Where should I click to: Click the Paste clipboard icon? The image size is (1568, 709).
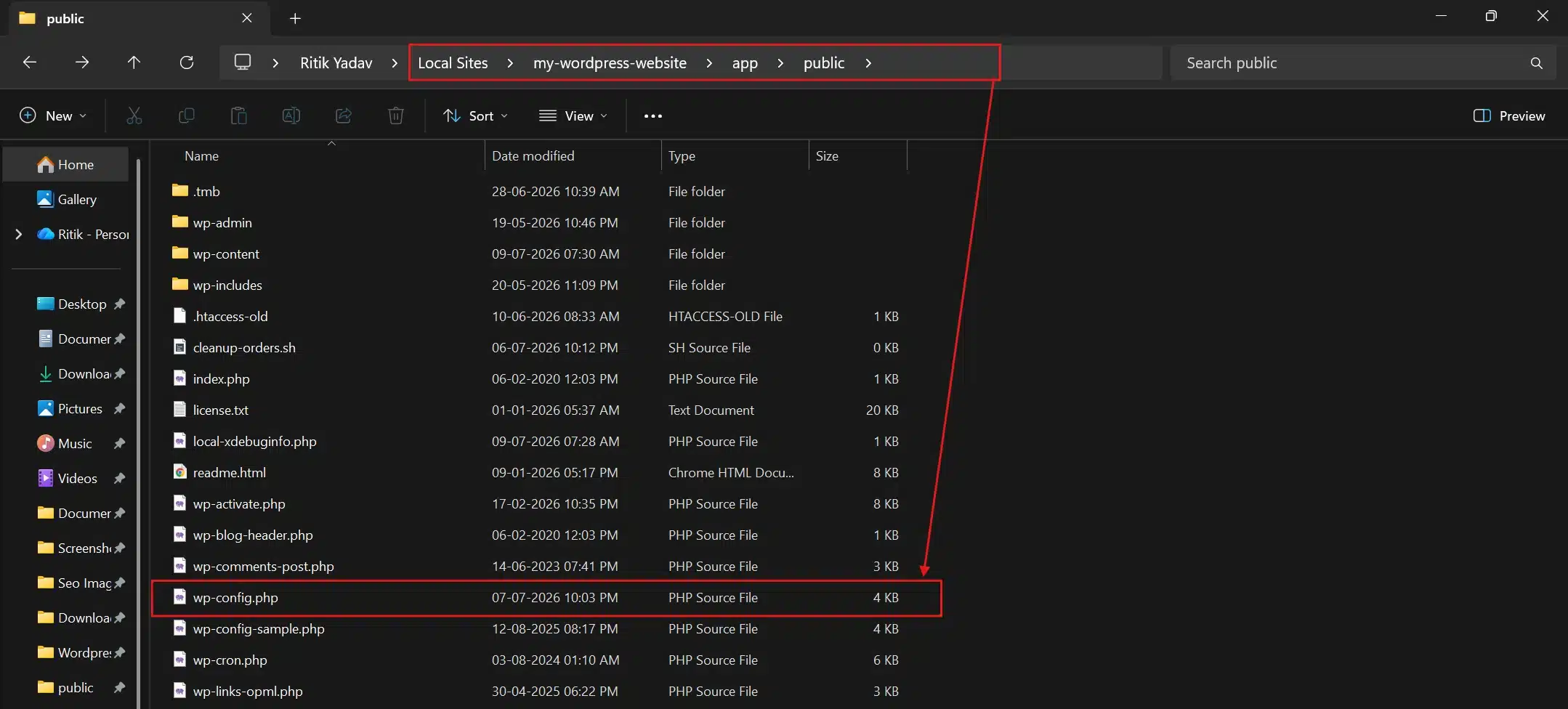tap(239, 116)
